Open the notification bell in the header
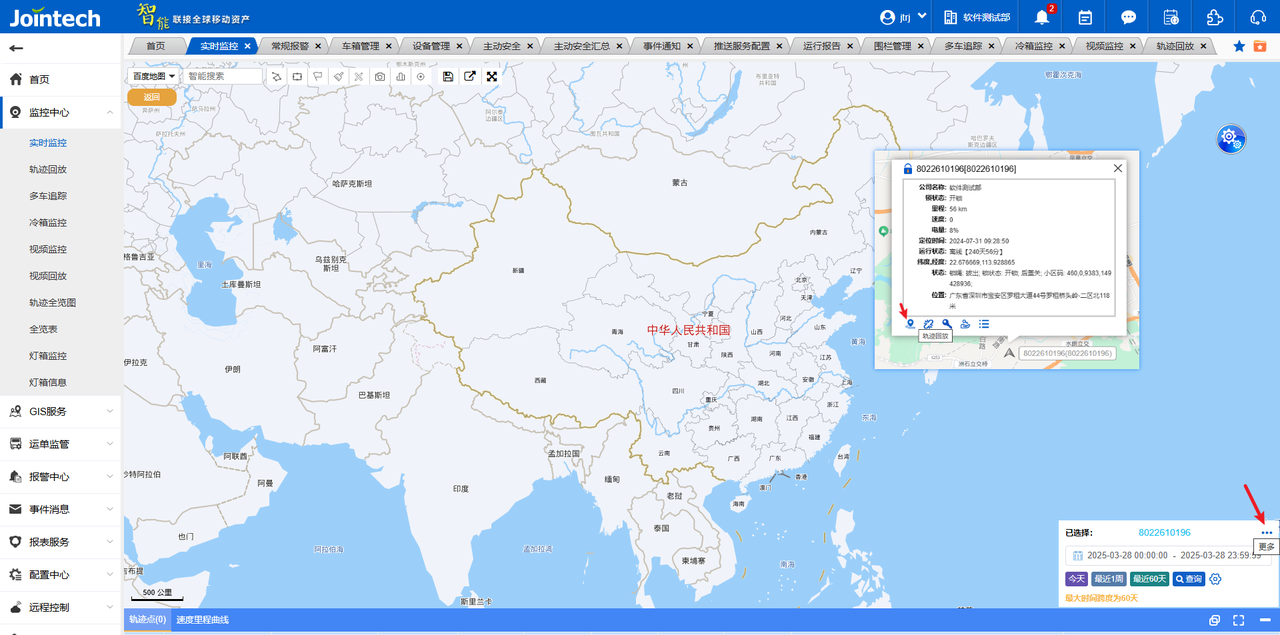Image resolution: width=1280 pixels, height=635 pixels. (1042, 17)
